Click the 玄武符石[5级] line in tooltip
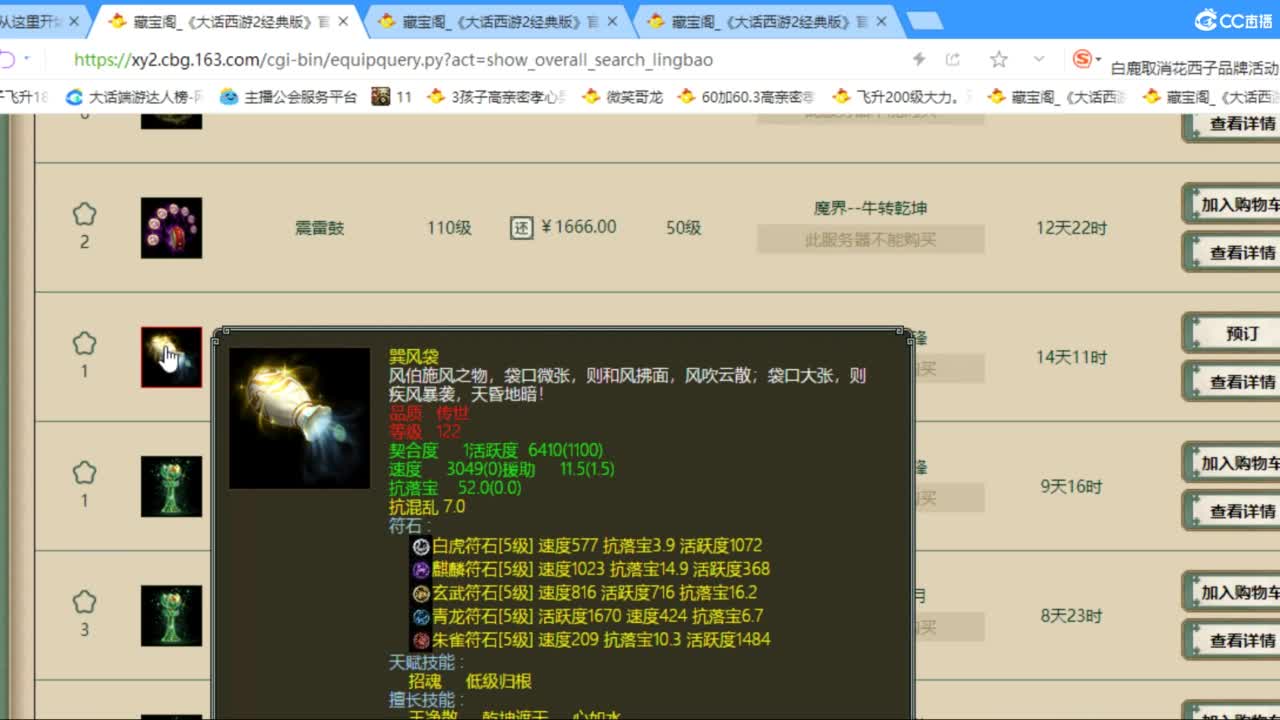The image size is (1280, 720). point(585,592)
